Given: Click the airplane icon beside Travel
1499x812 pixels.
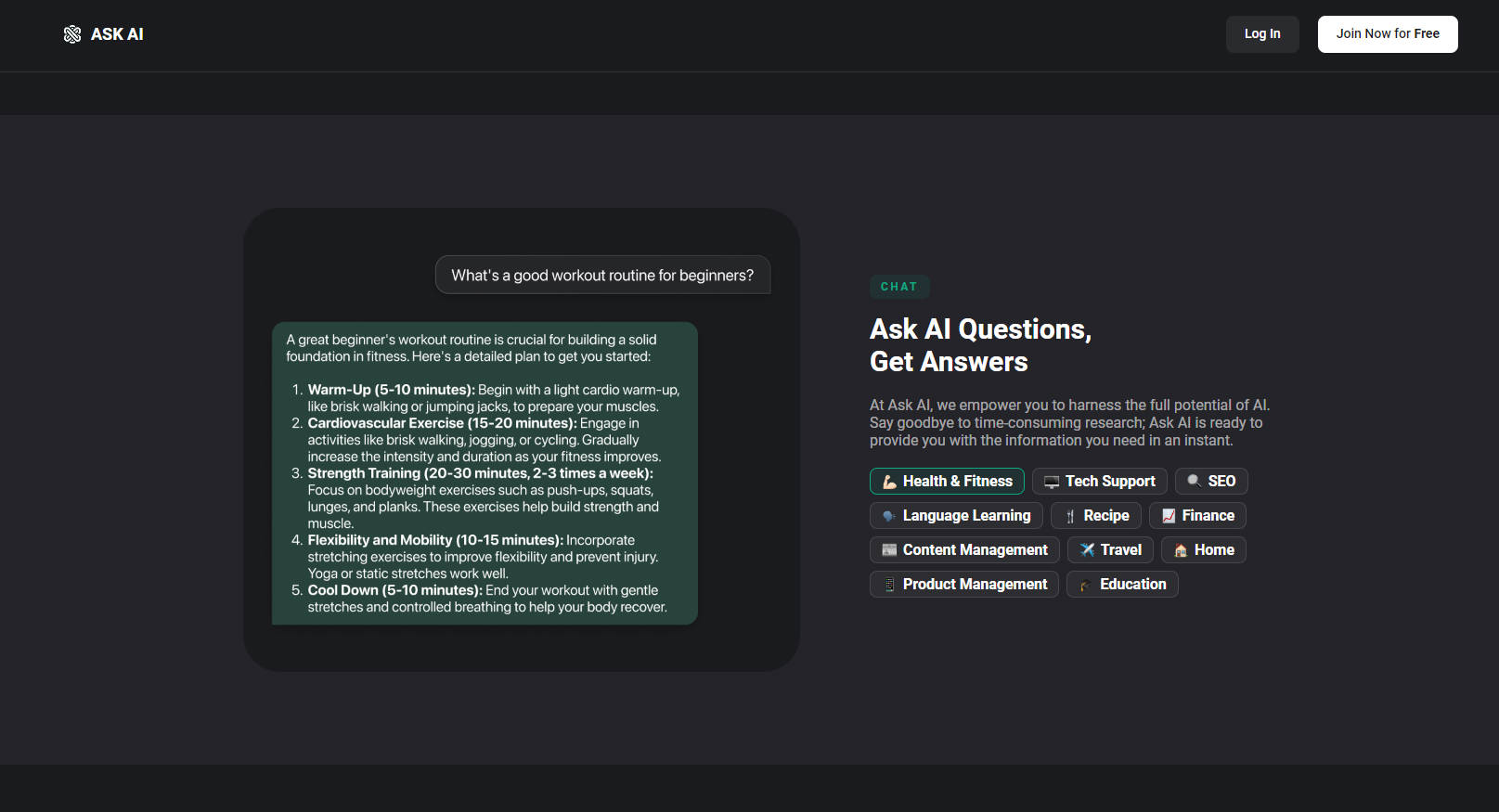Looking at the screenshot, I should pos(1087,550).
